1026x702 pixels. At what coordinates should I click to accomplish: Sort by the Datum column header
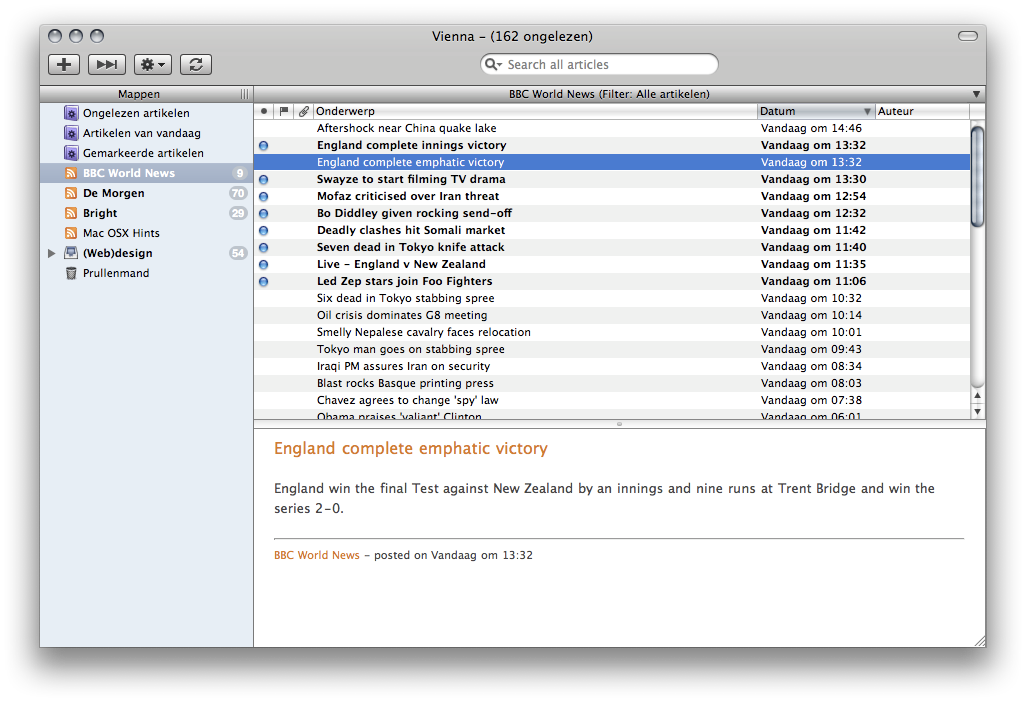(816, 111)
